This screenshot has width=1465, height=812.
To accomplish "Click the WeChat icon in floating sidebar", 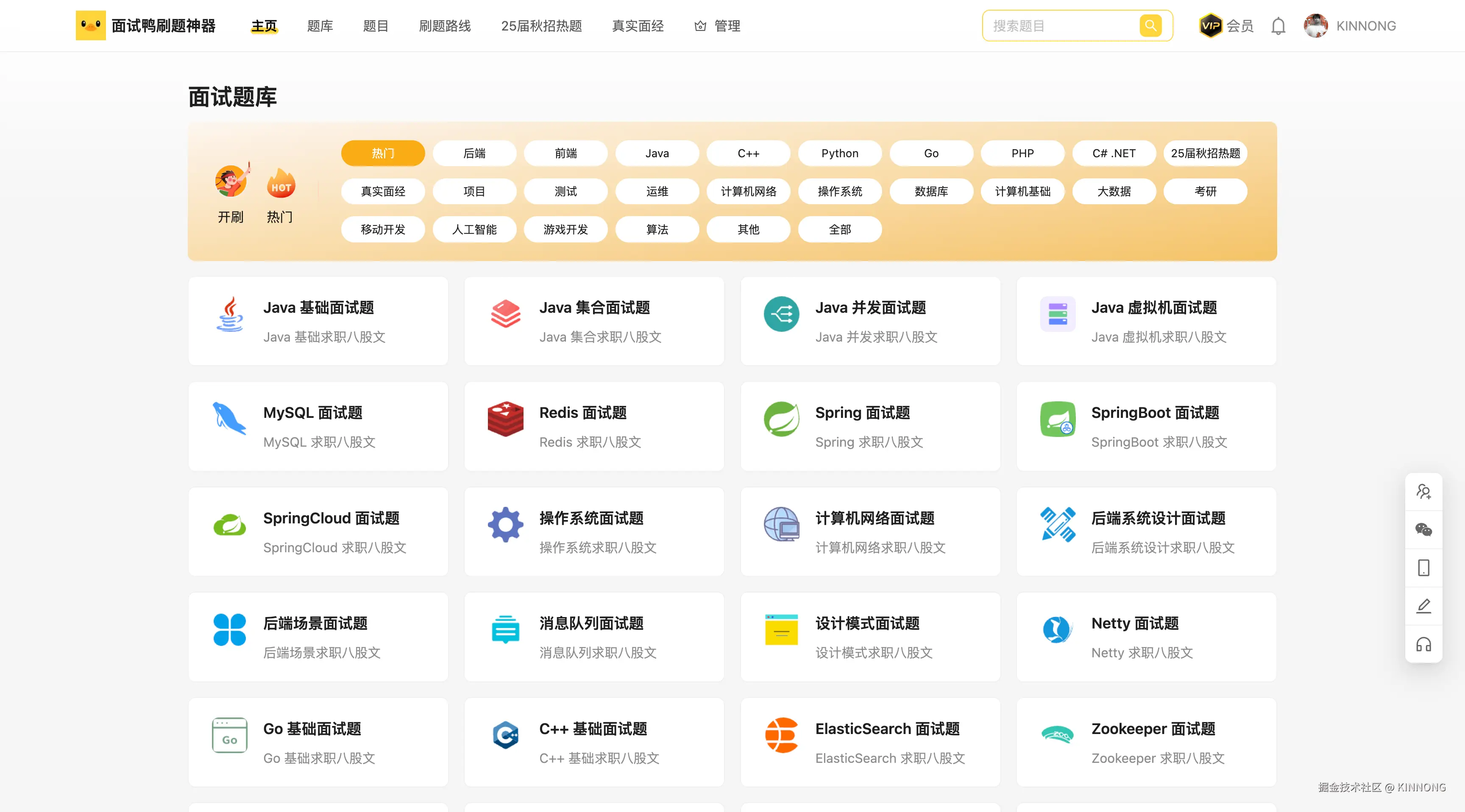I will (x=1423, y=530).
